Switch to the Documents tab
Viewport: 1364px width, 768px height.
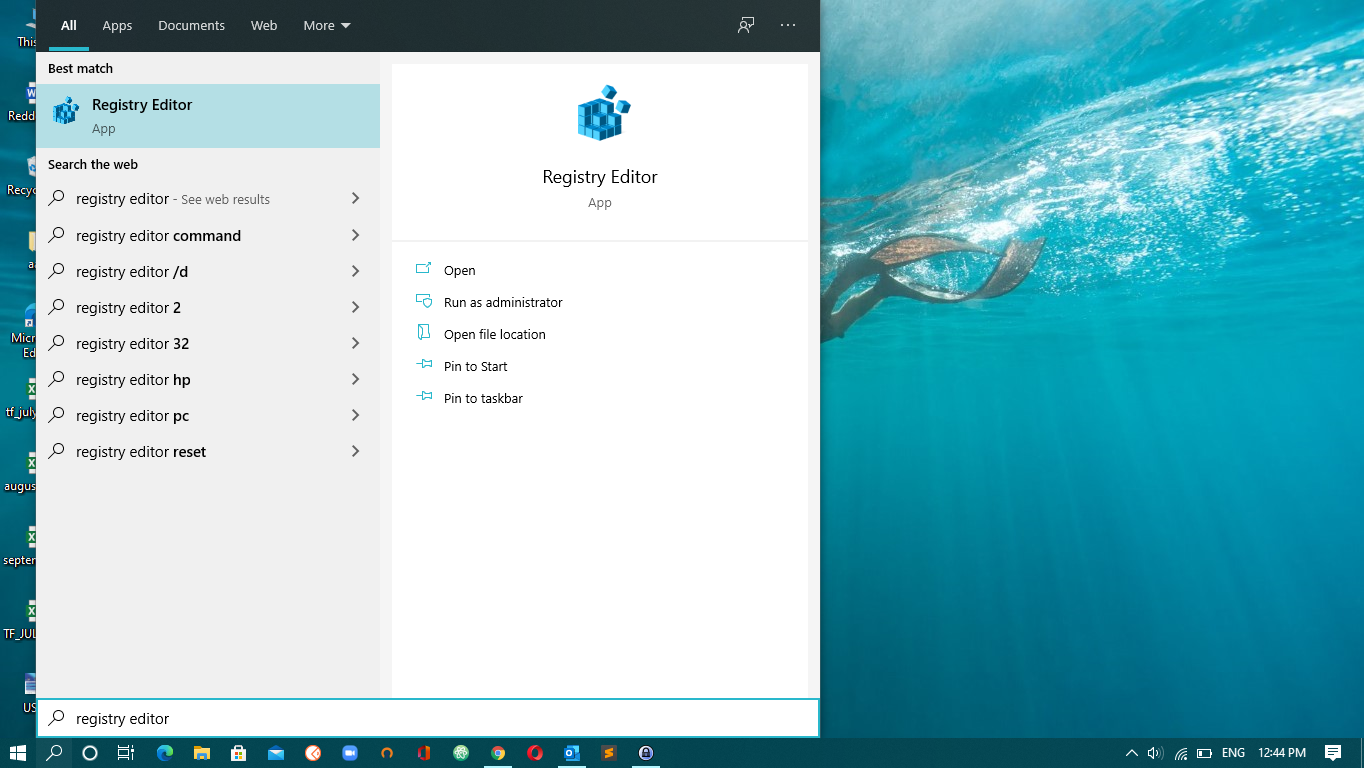191,25
